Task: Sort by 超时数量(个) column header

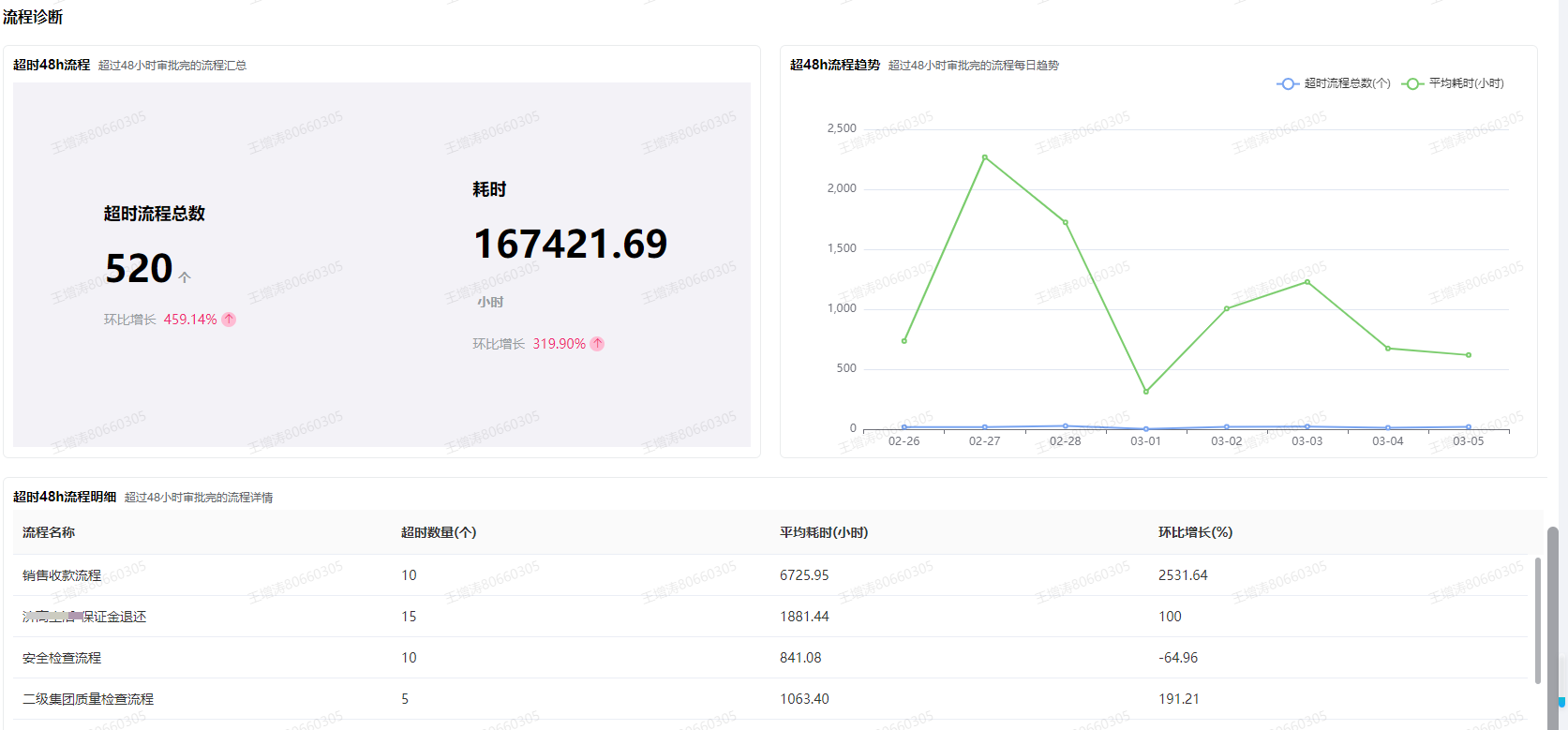Action: [x=439, y=532]
